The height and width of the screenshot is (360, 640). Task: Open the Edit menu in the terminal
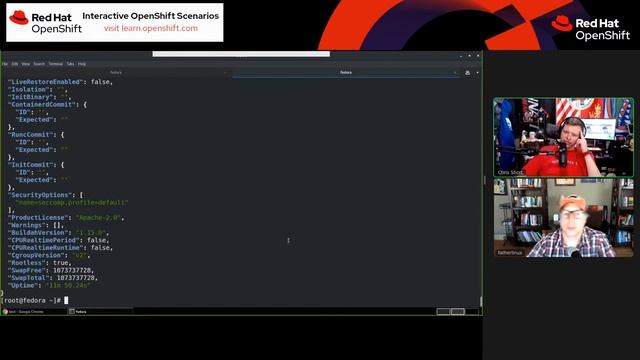tap(15, 64)
